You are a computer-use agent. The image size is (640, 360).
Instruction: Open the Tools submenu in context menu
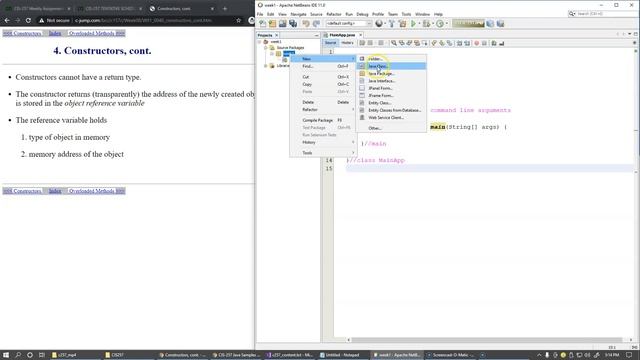pos(322,153)
